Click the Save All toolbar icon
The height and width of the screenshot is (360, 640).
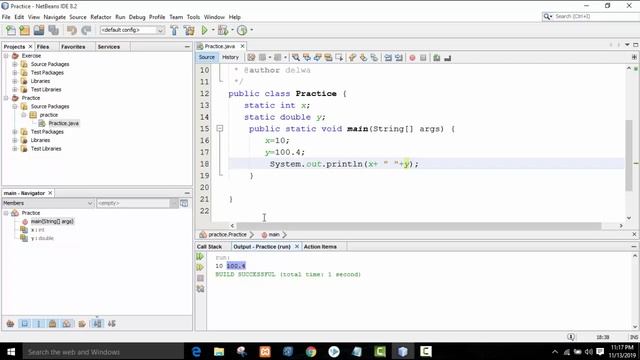click(x=53, y=30)
